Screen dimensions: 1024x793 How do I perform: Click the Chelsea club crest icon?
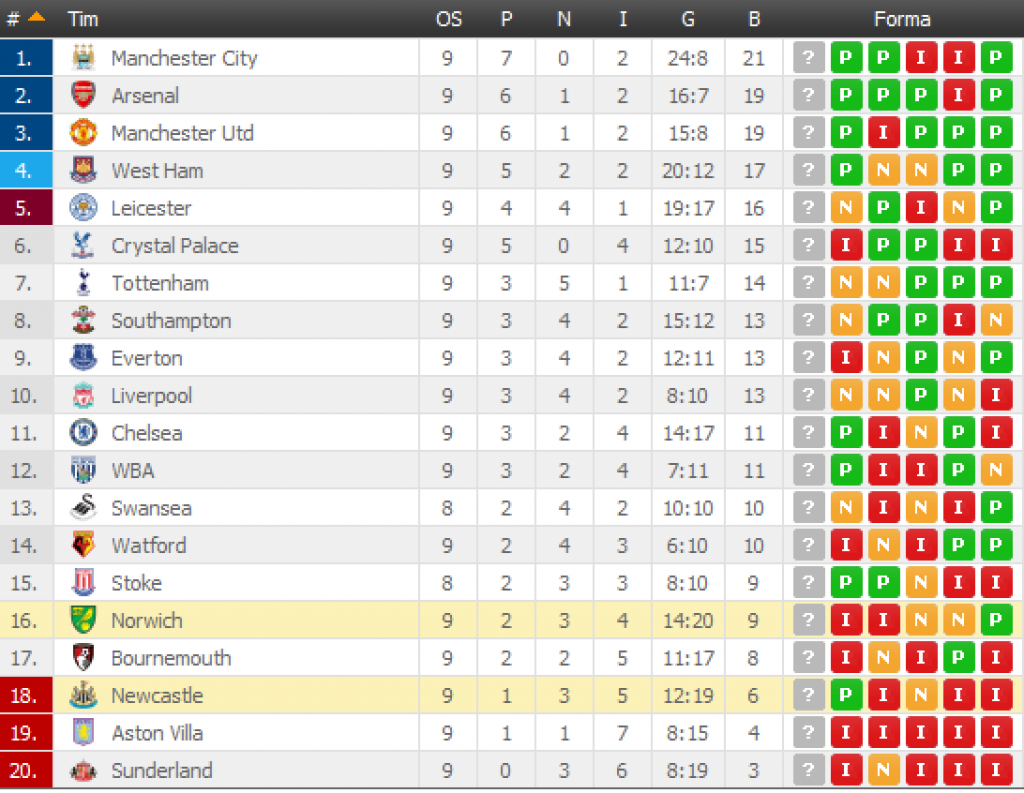(x=83, y=432)
